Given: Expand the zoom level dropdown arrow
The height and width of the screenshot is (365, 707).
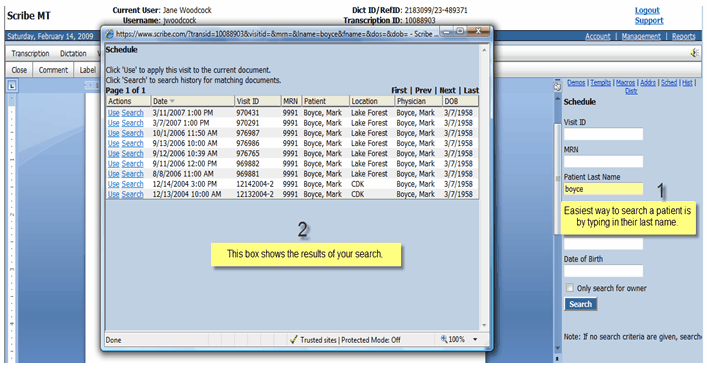Looking at the screenshot, I should tap(475, 340).
